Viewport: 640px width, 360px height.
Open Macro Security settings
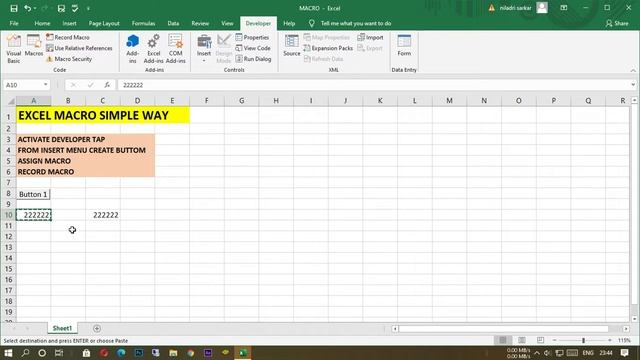(69, 59)
